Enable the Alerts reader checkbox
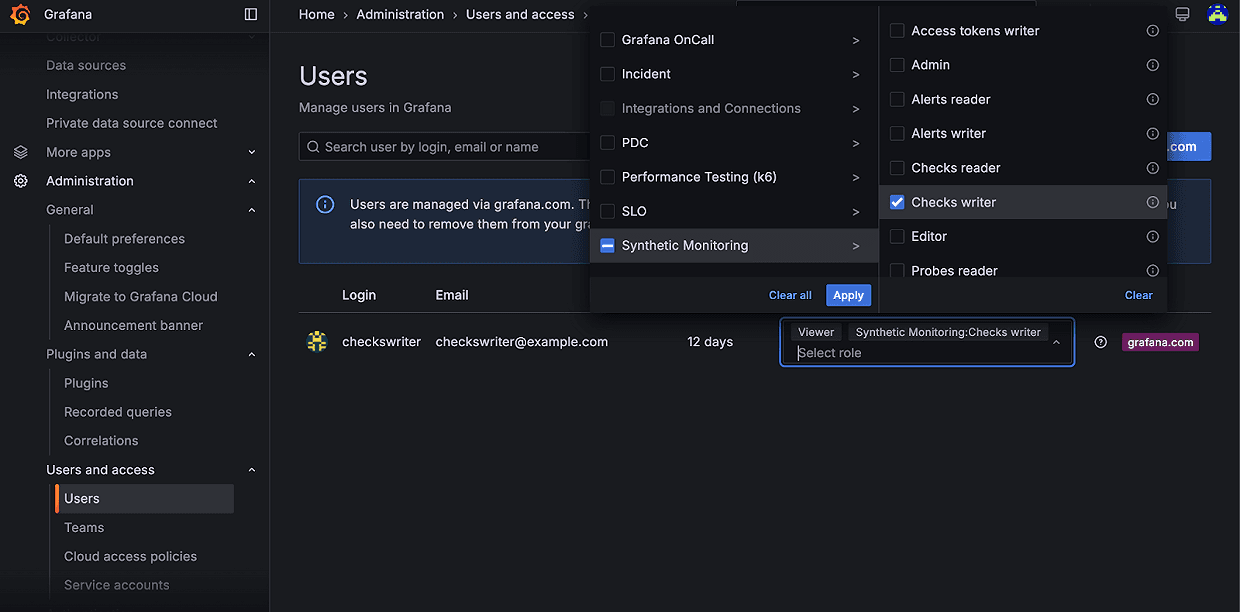 point(896,99)
